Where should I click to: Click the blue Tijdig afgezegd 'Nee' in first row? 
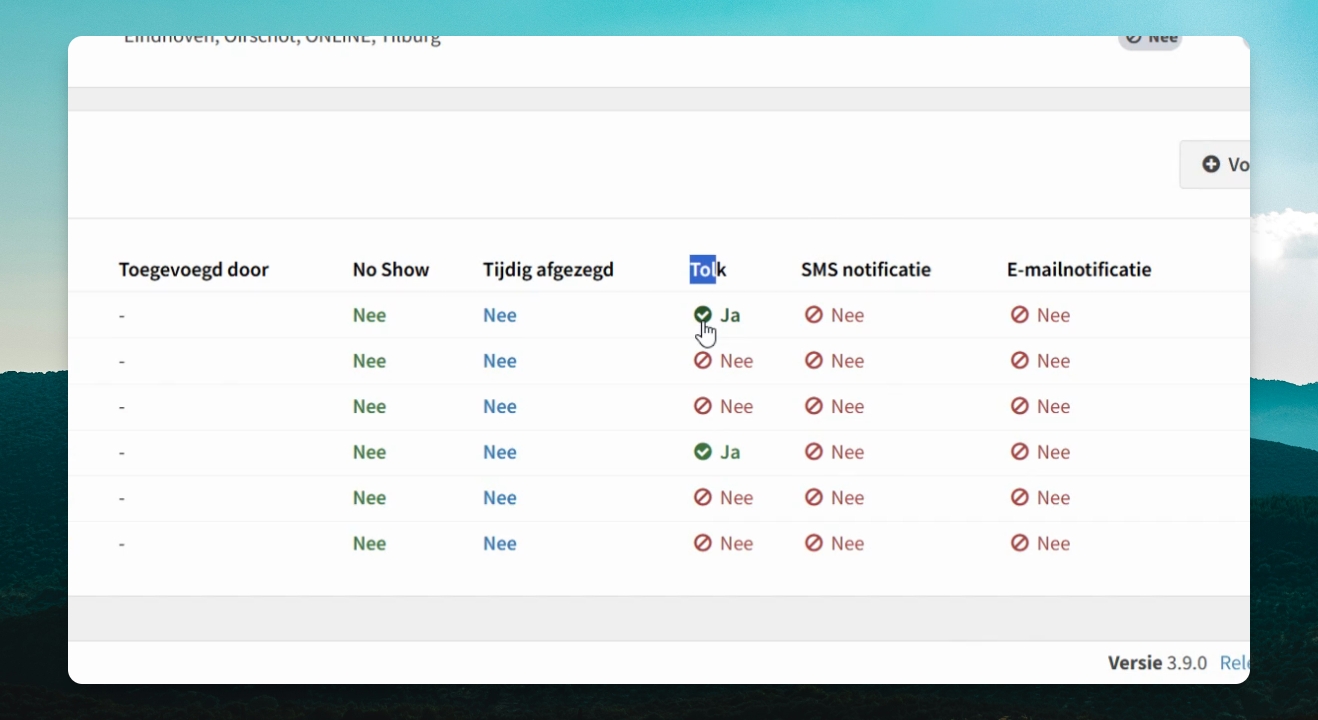(500, 315)
